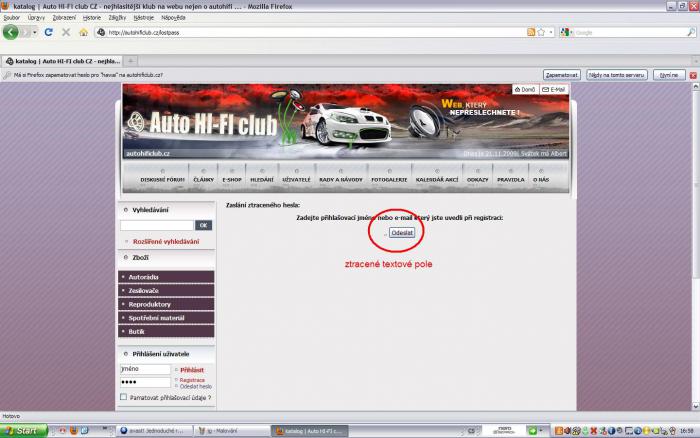The width and height of the screenshot is (700, 438).
Task: Open the Home page icon
Action: tap(83, 32)
